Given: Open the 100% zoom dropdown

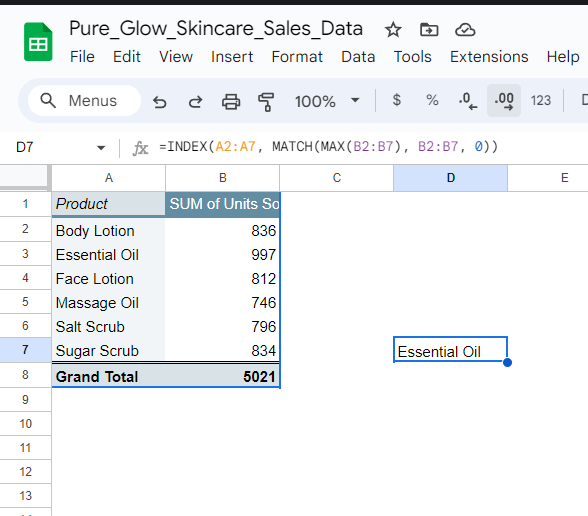Looking at the screenshot, I should pos(327,101).
